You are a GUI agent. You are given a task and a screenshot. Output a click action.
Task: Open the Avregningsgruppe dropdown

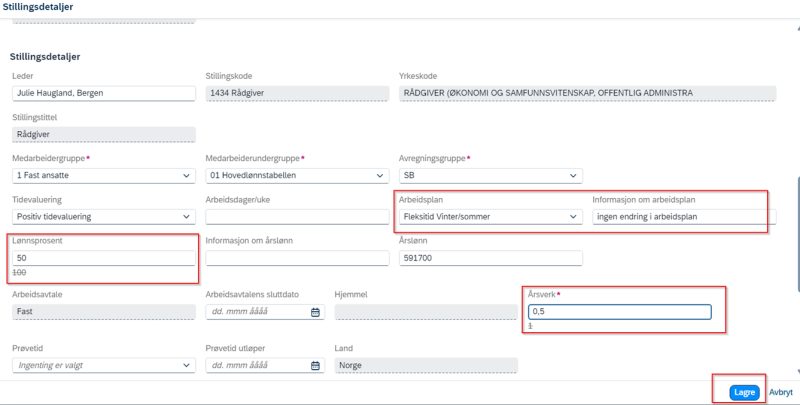pos(573,175)
